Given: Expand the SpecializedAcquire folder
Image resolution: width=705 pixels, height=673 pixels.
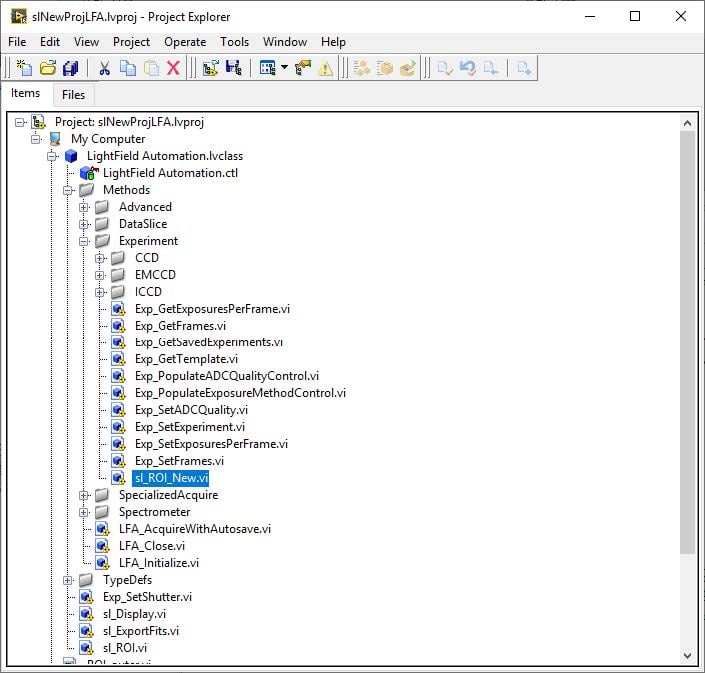Looking at the screenshot, I should [x=84, y=495].
